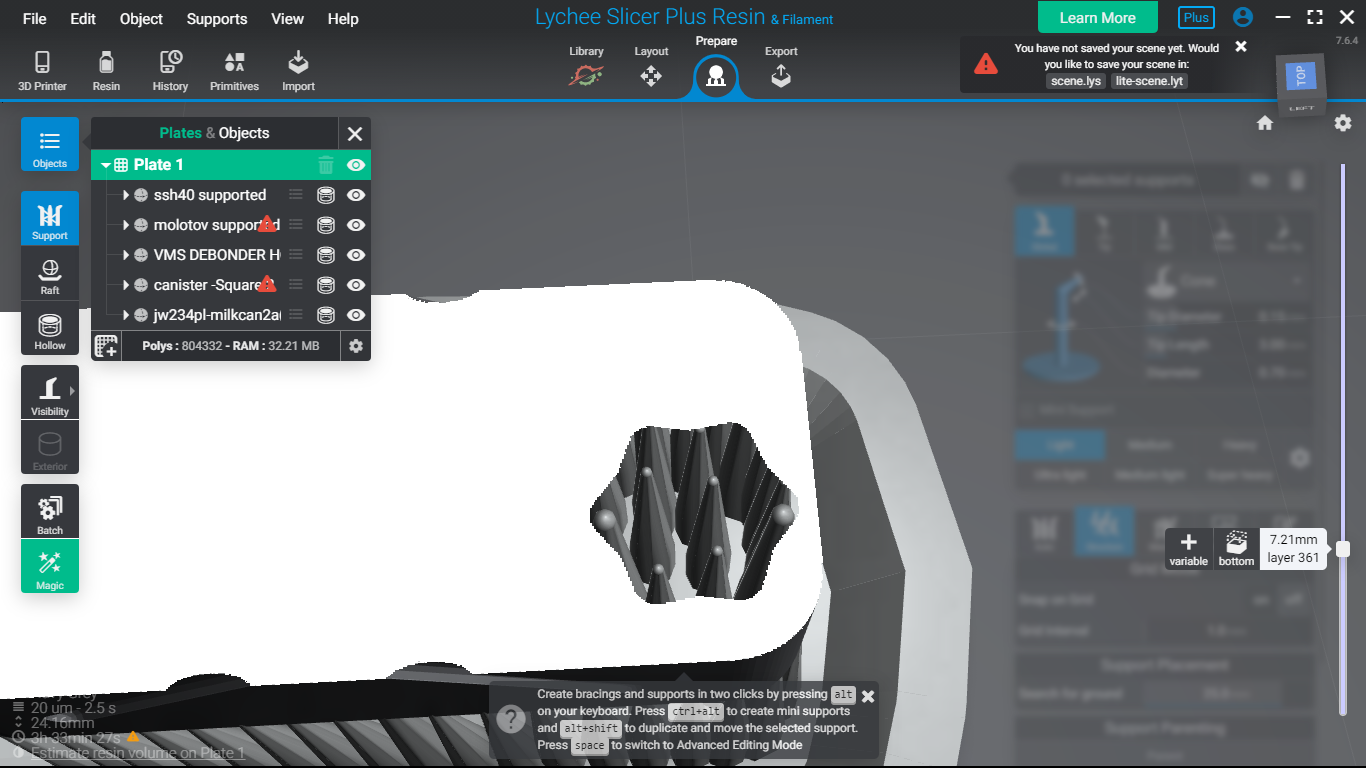Click the help question mark icon
1366x768 pixels.
[x=510, y=718]
